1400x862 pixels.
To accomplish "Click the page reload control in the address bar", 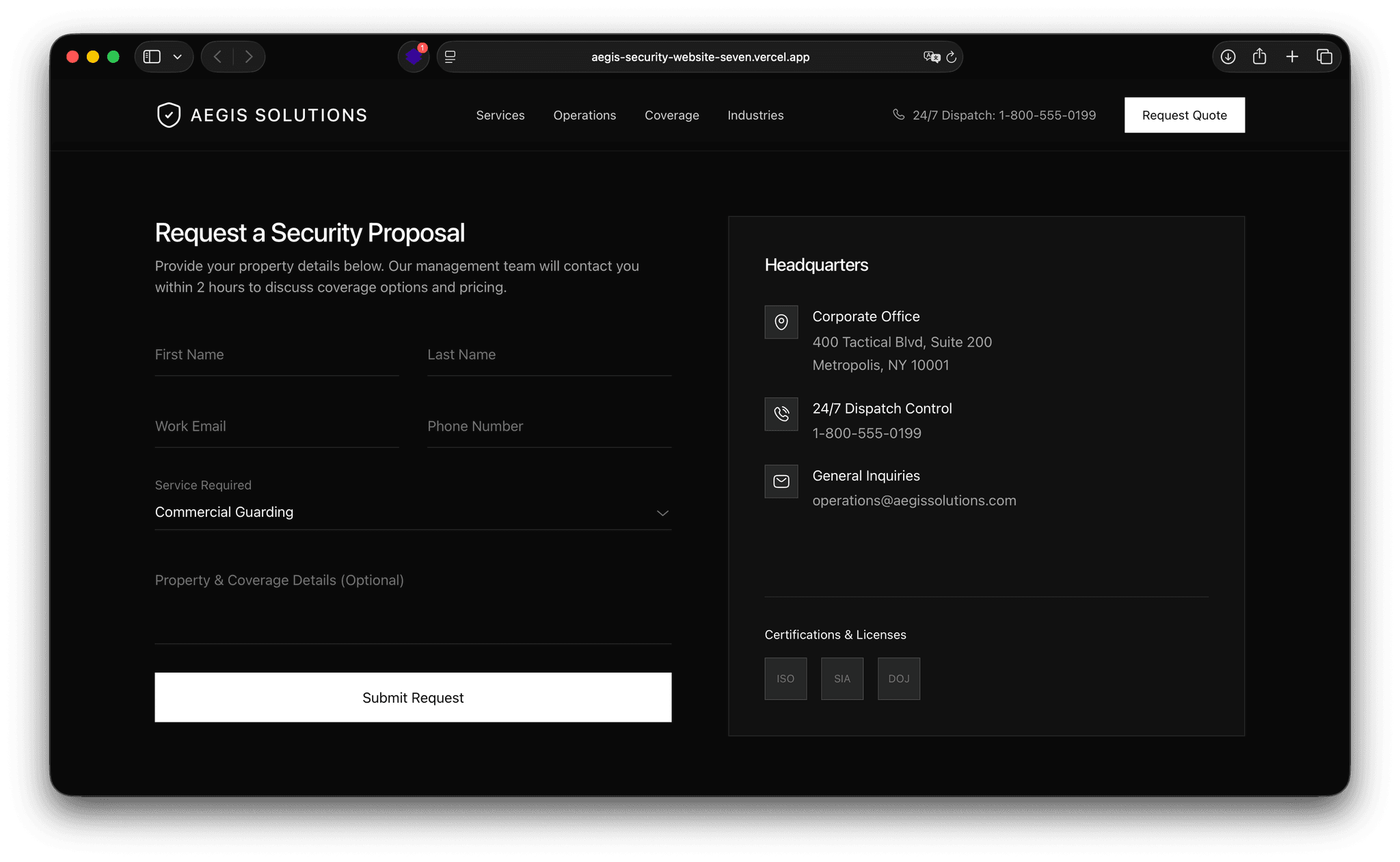I will tap(951, 57).
